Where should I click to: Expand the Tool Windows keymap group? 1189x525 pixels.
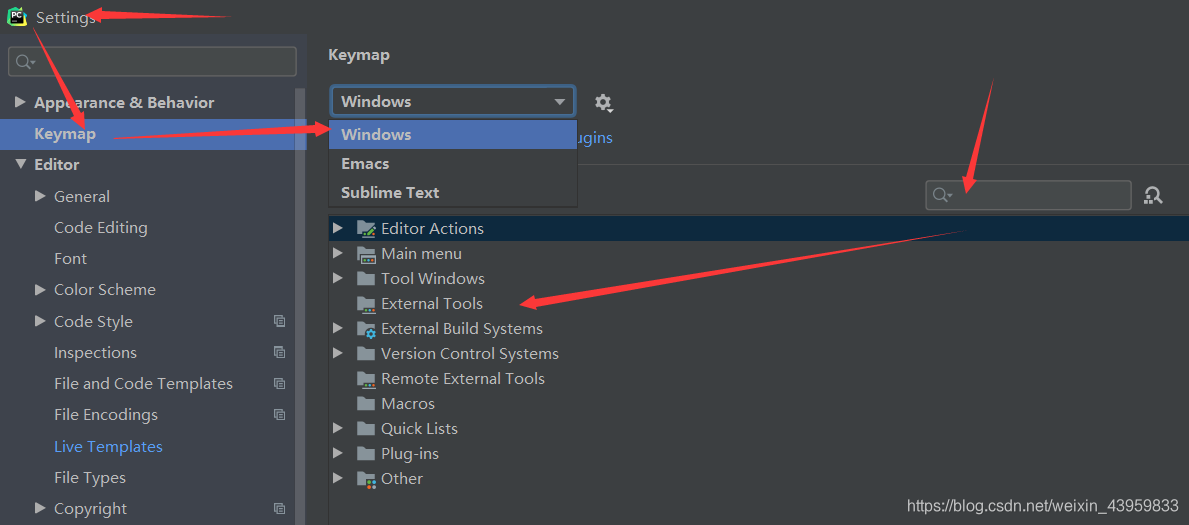click(337, 278)
